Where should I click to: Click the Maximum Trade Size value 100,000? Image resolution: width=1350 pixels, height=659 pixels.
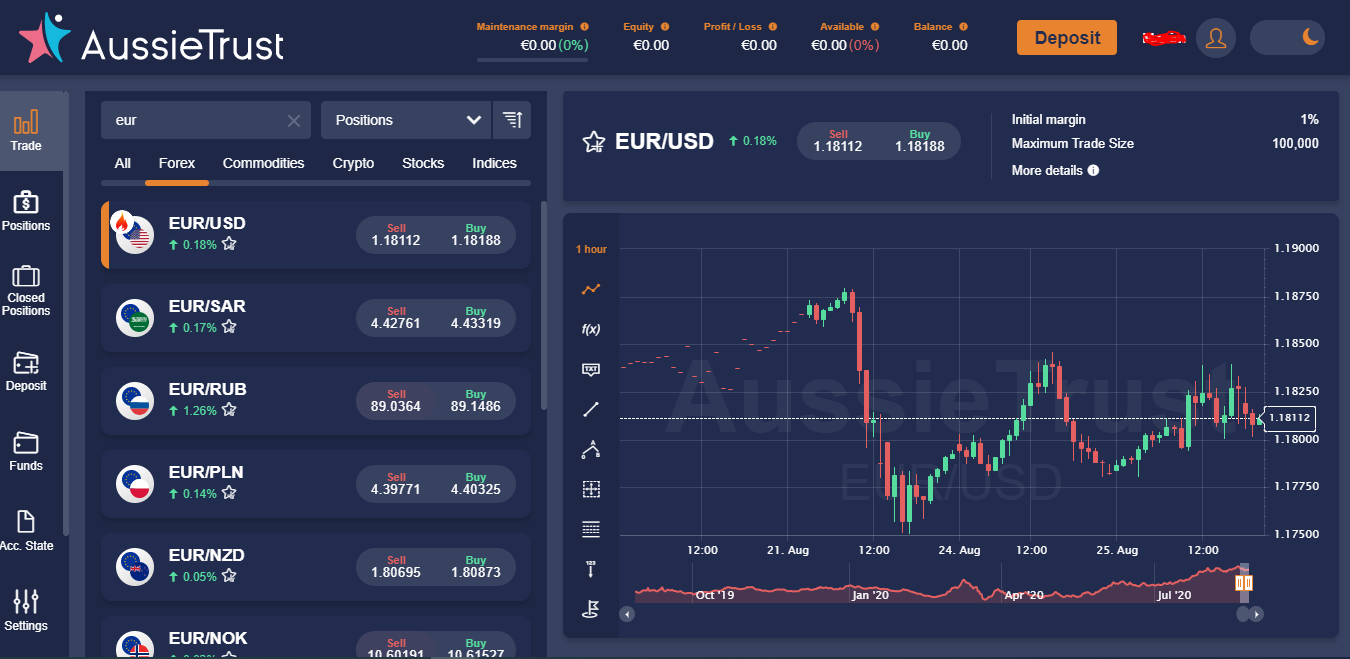(x=1295, y=143)
